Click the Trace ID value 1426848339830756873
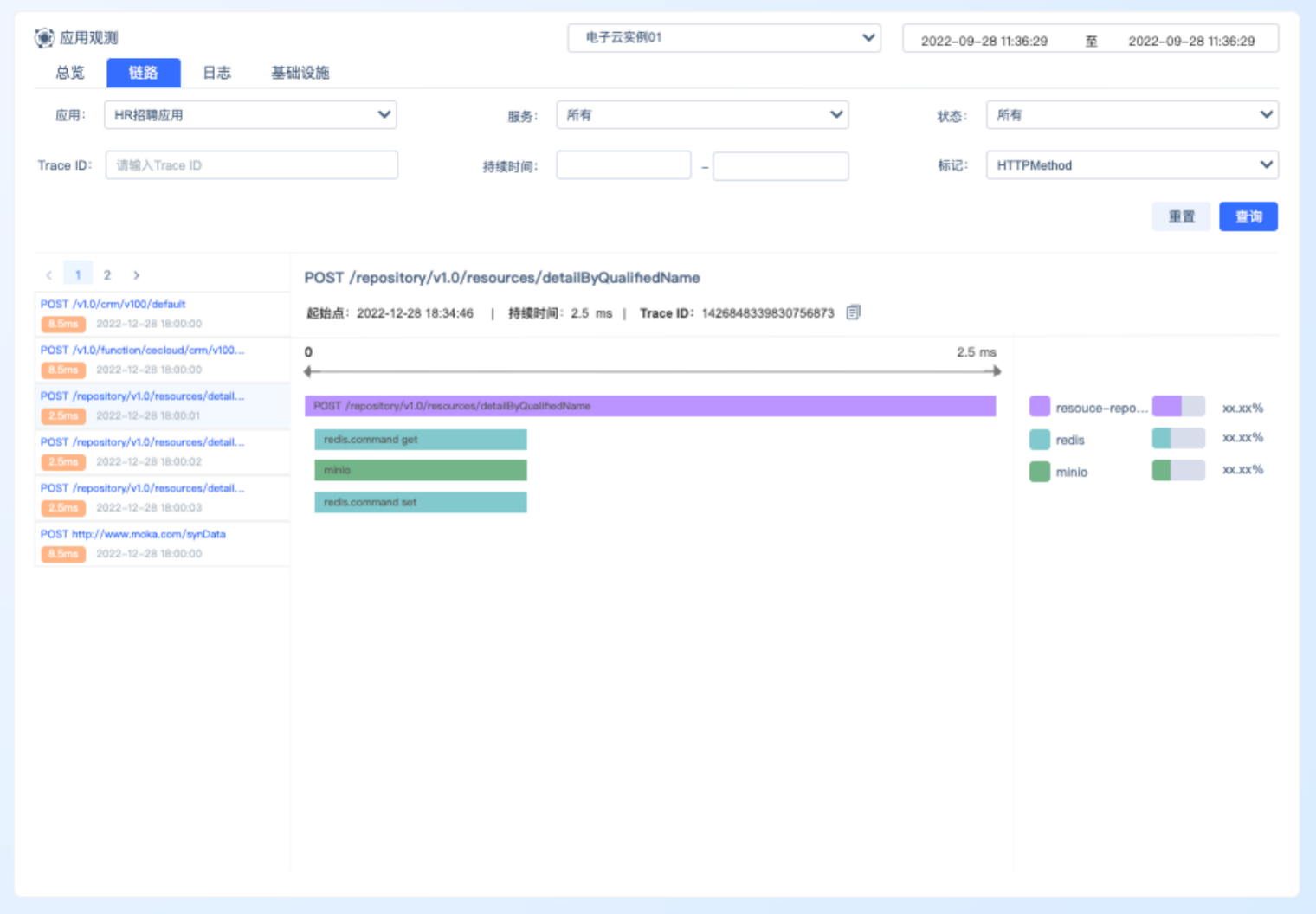Image resolution: width=1316 pixels, height=914 pixels. coord(768,313)
